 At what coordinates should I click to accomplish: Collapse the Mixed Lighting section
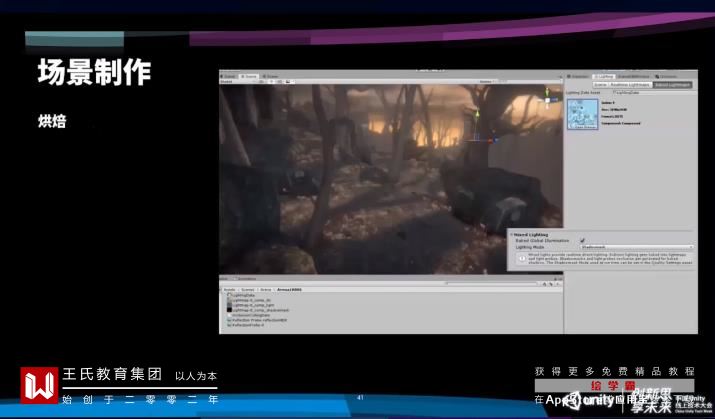coord(511,234)
